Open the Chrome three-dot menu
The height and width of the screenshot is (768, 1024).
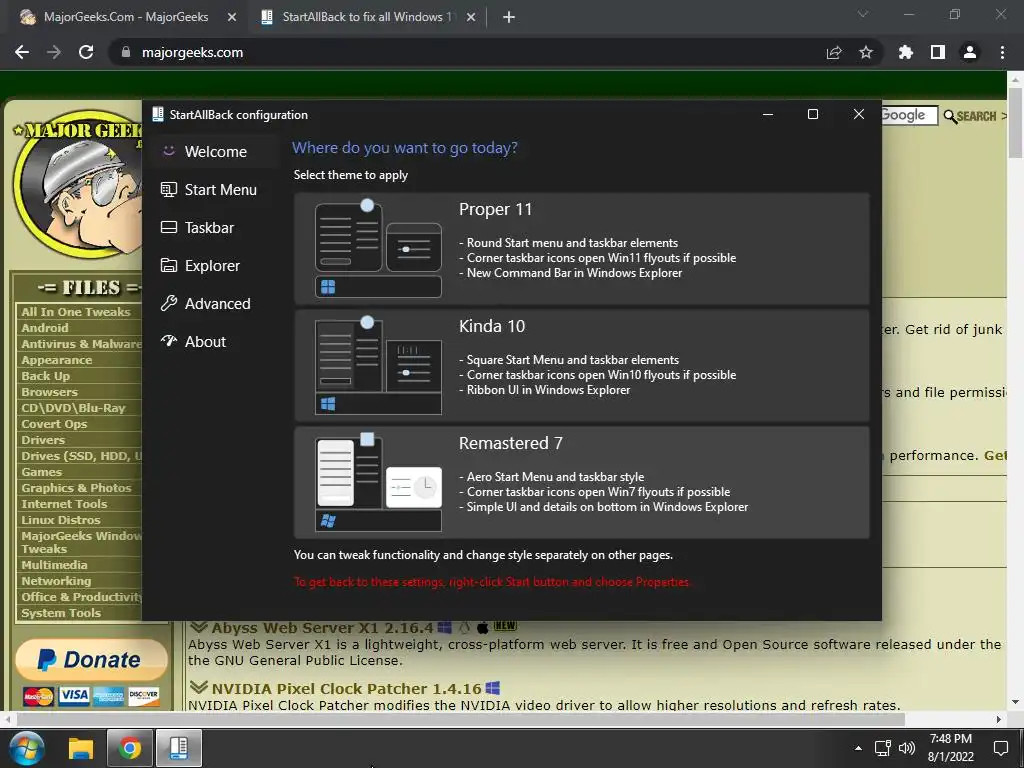[1002, 52]
